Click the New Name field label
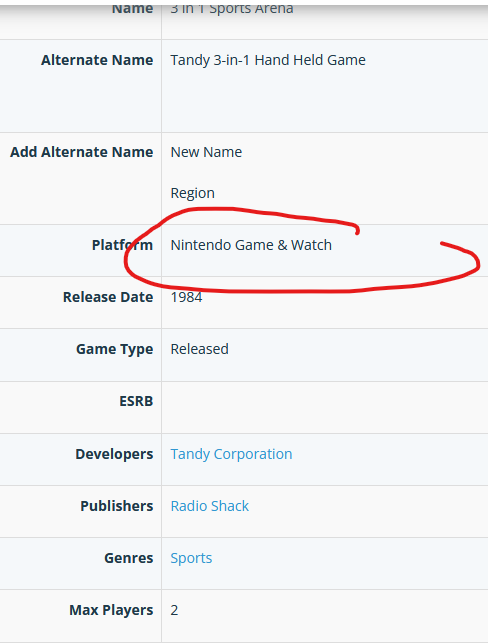The image size is (488, 643). tap(206, 152)
